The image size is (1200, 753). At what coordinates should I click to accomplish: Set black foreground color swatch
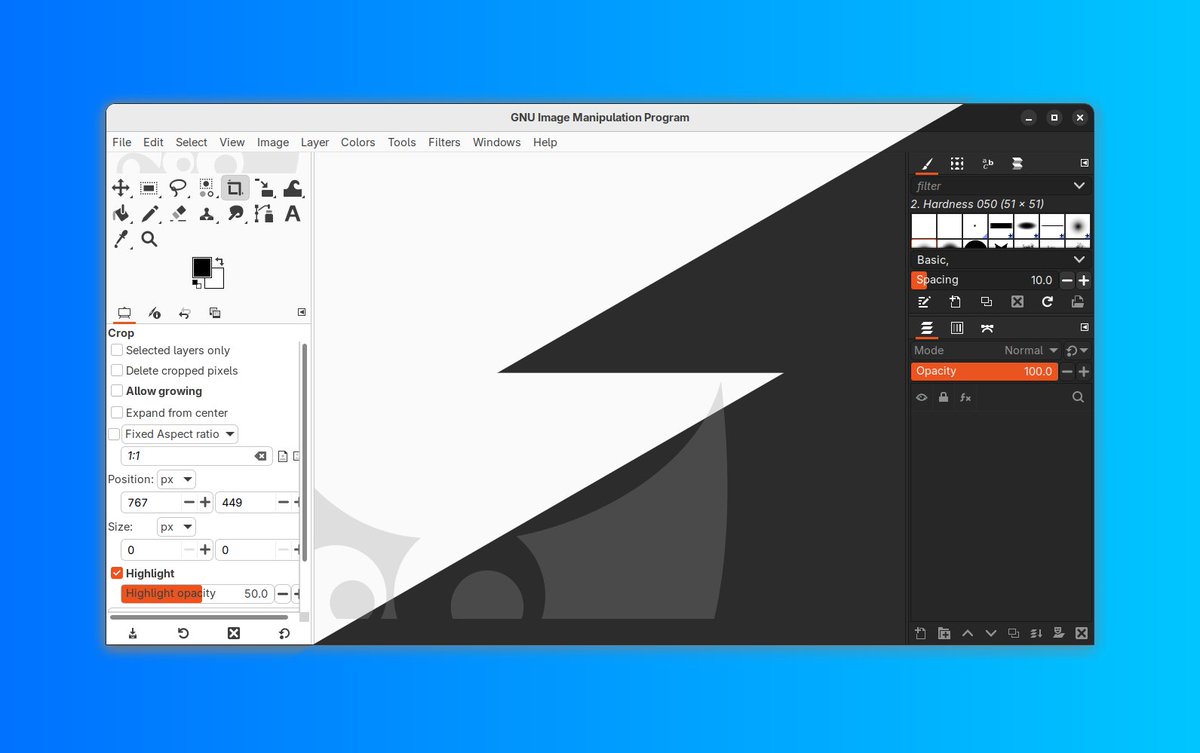[x=202, y=267]
